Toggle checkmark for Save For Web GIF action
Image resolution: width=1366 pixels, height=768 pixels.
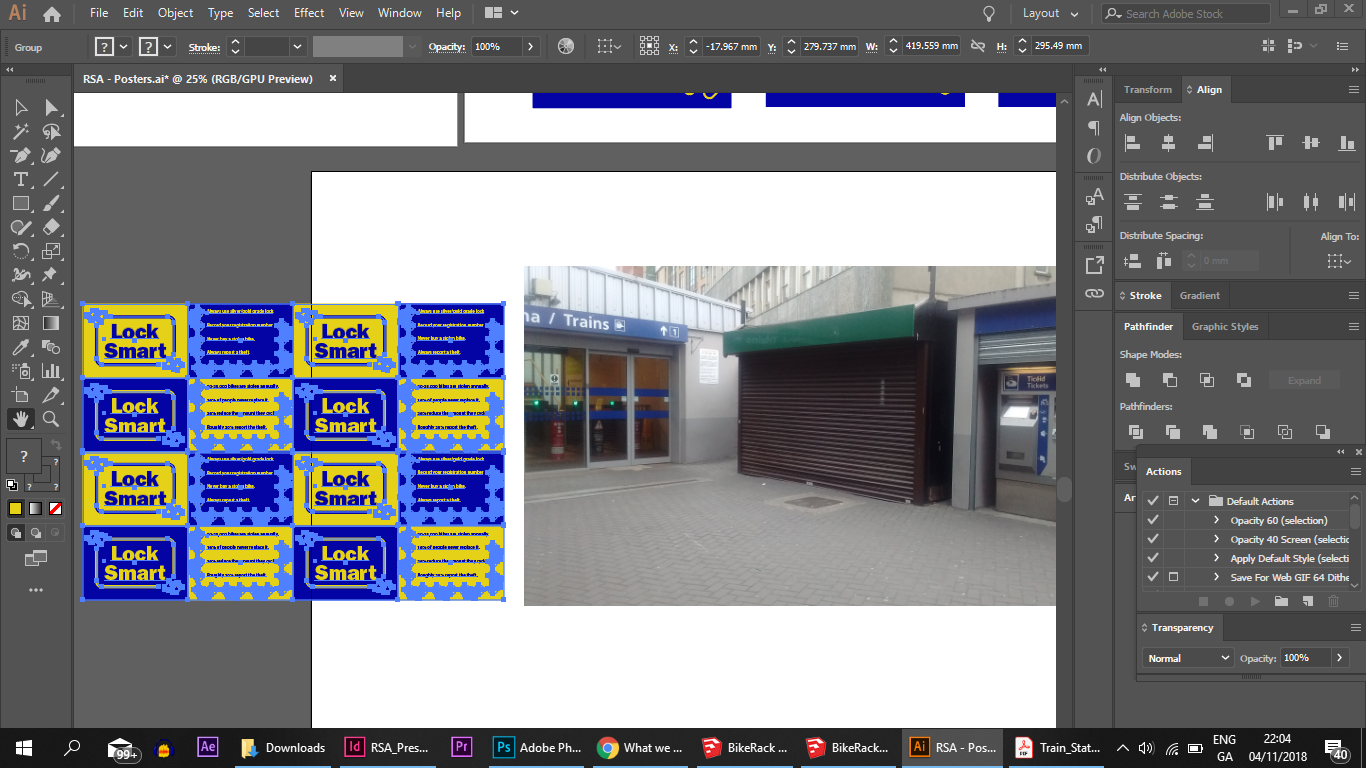pyautogui.click(x=1153, y=577)
